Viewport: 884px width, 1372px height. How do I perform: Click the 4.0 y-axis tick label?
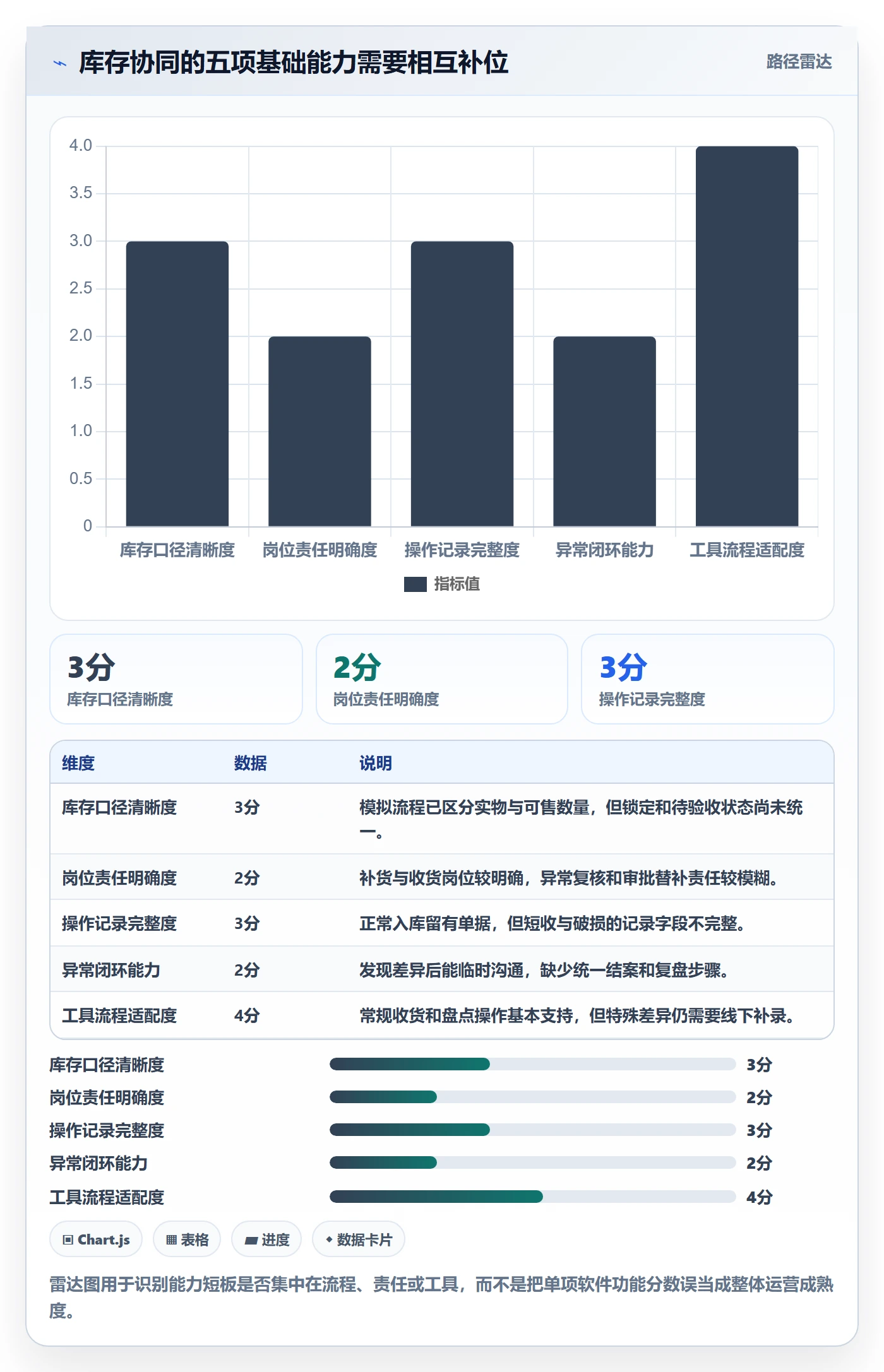[x=81, y=145]
